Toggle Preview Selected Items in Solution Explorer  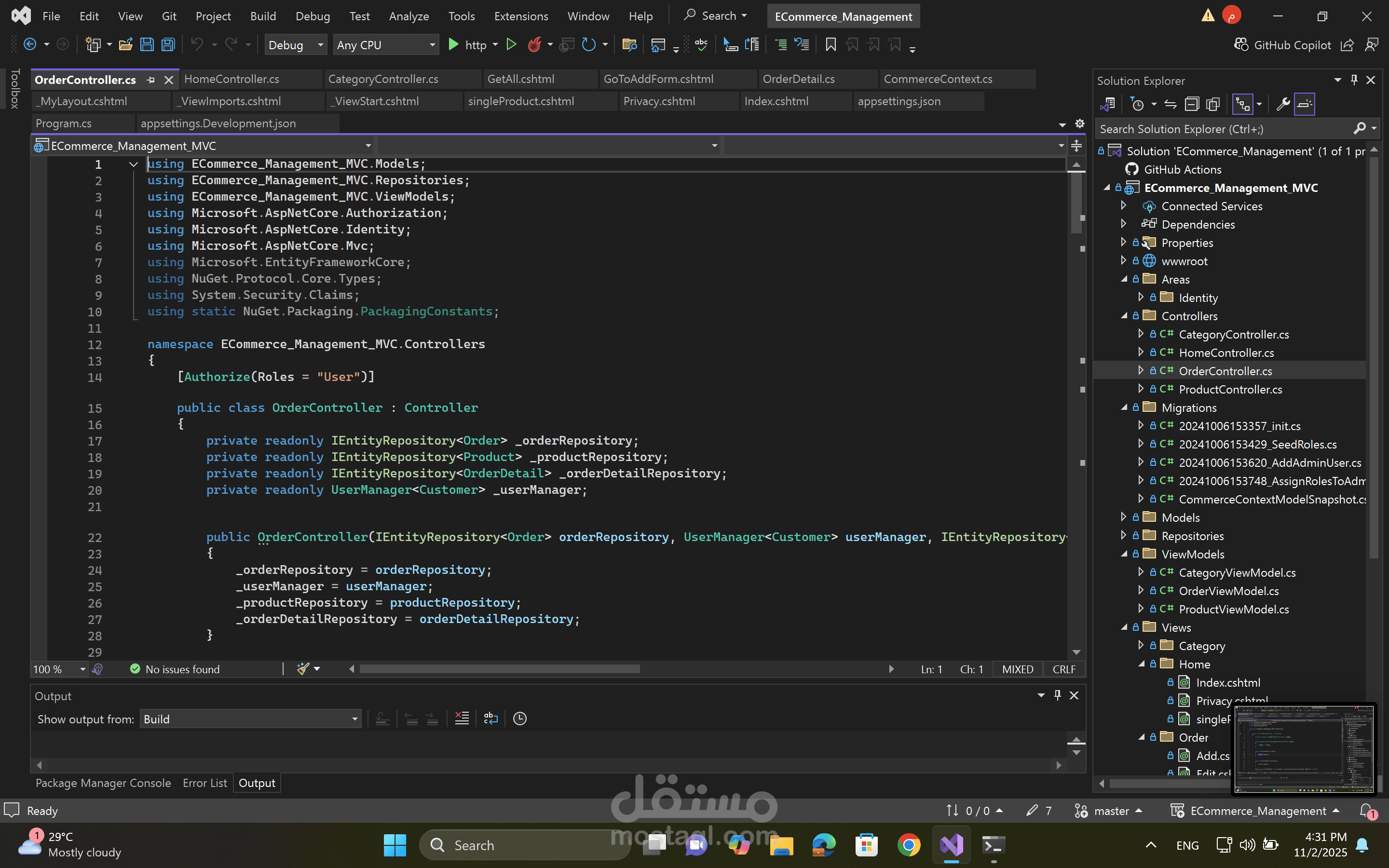[1305, 104]
